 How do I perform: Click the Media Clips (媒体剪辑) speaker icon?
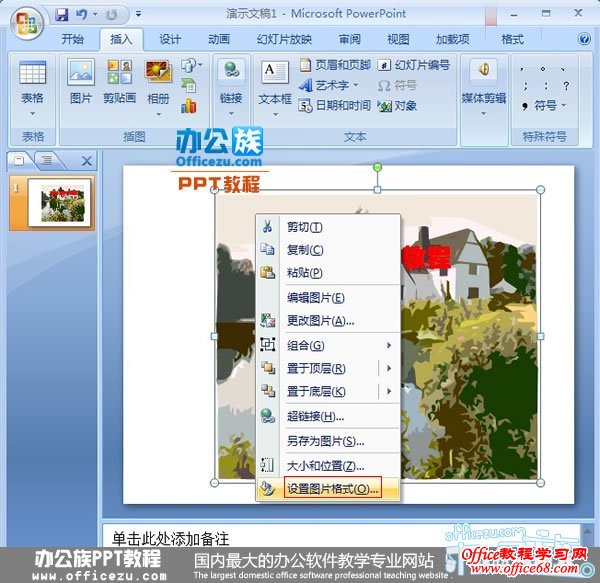tap(483, 71)
